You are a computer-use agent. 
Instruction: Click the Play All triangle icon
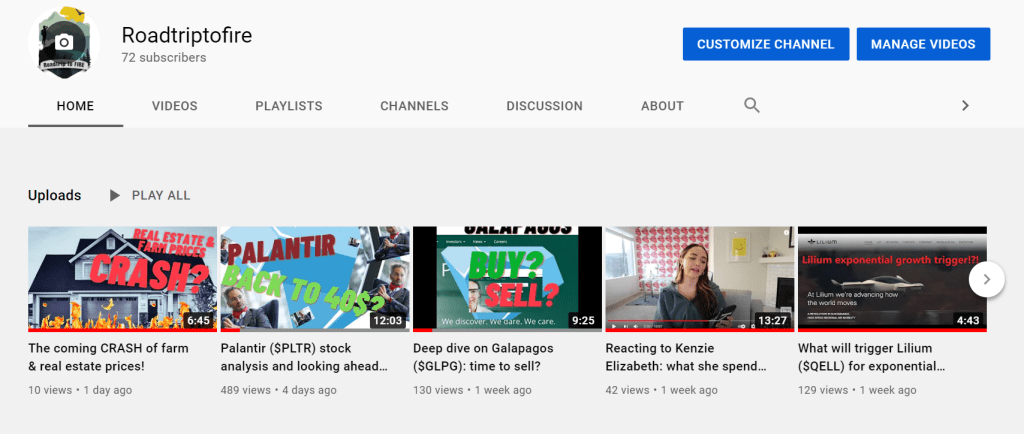115,195
